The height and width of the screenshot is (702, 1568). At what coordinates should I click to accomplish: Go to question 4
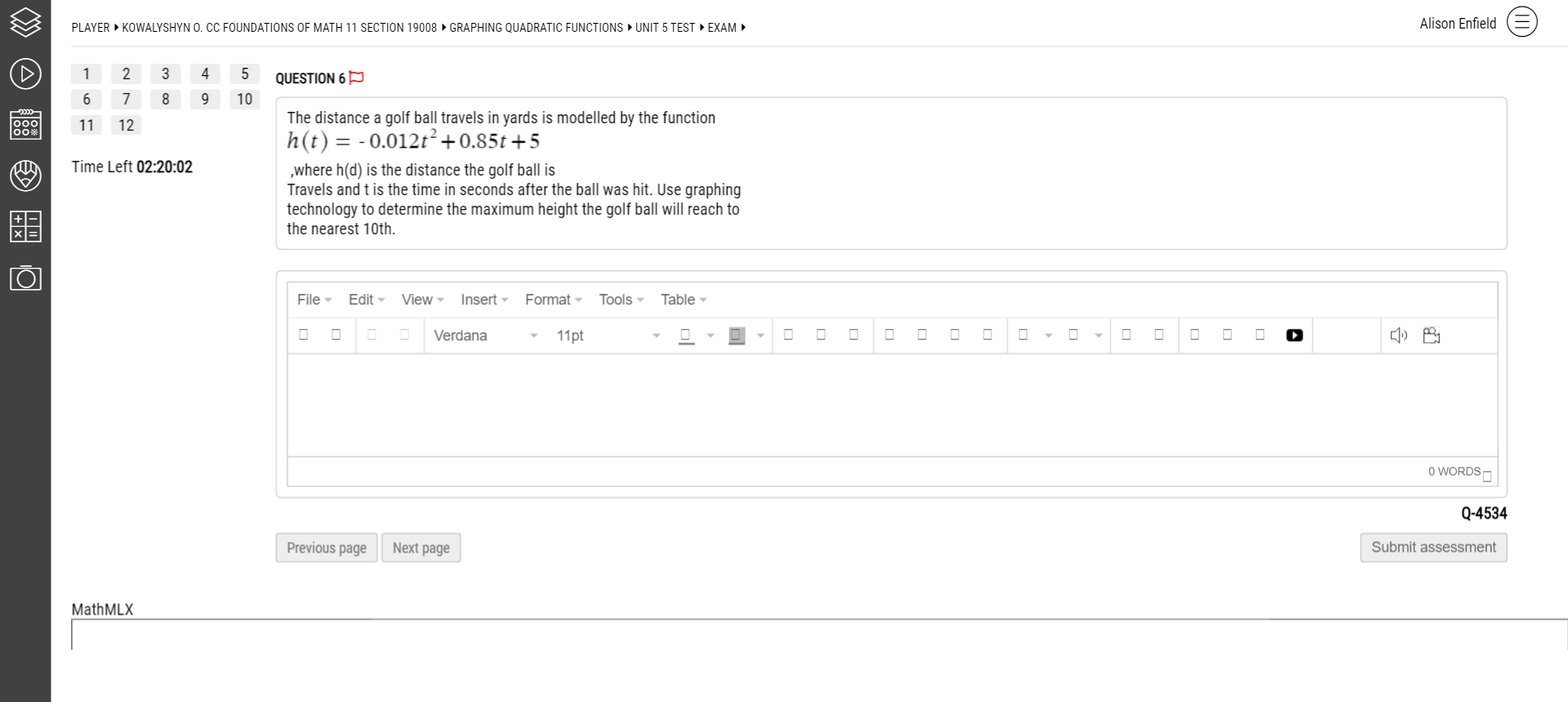(205, 73)
